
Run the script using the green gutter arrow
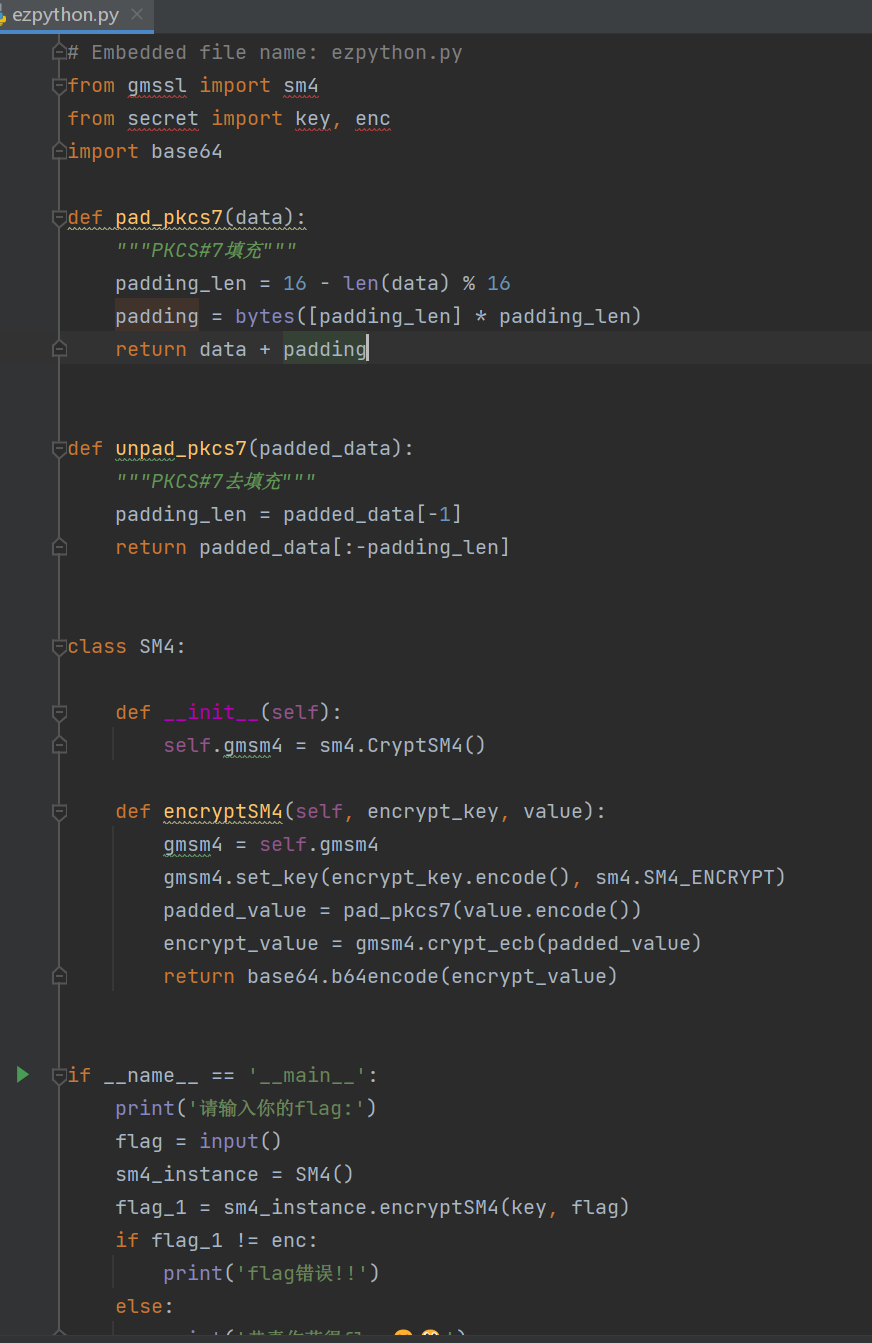(x=22, y=1075)
